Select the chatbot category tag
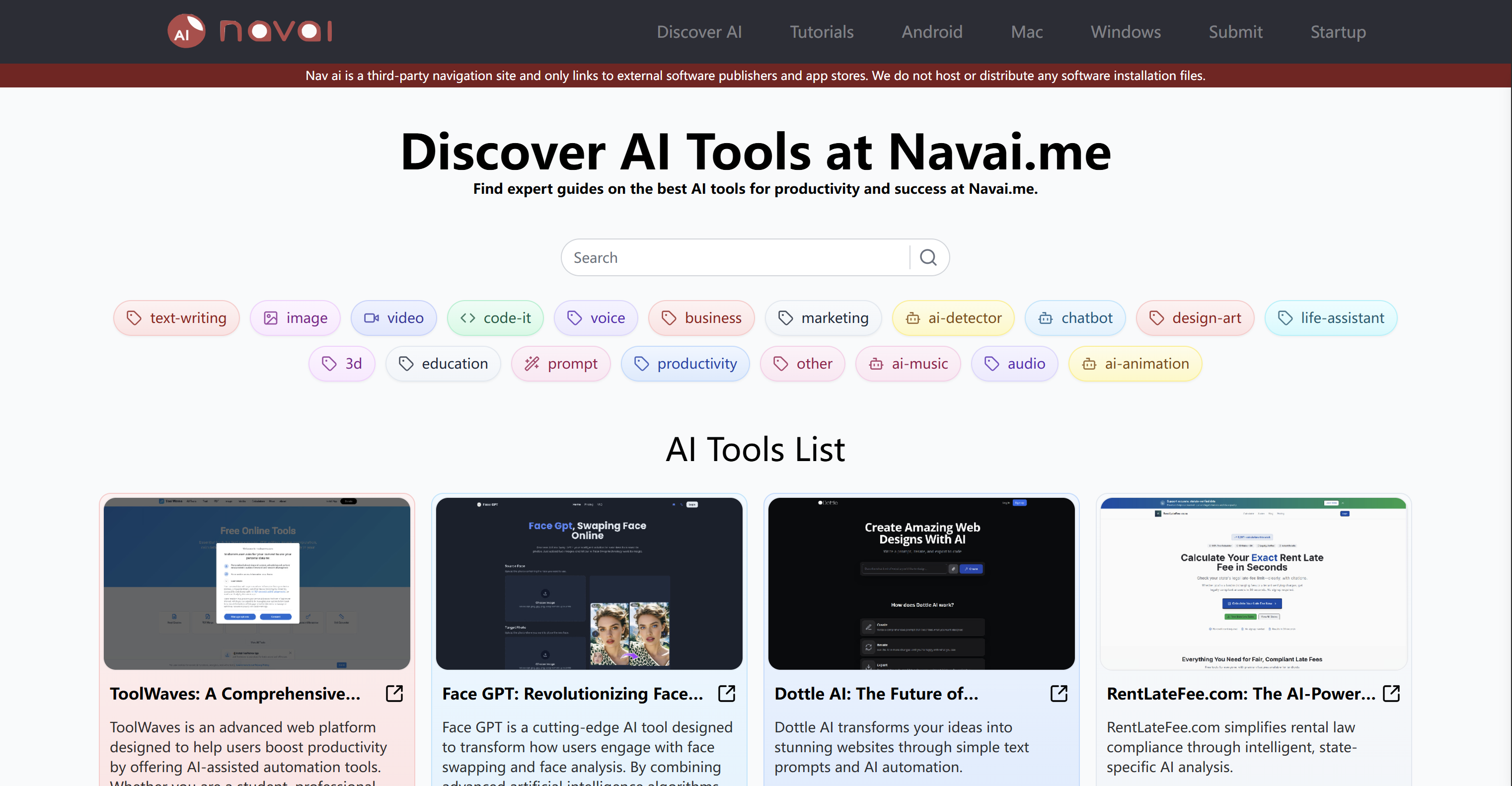This screenshot has width=1512, height=786. click(1075, 317)
